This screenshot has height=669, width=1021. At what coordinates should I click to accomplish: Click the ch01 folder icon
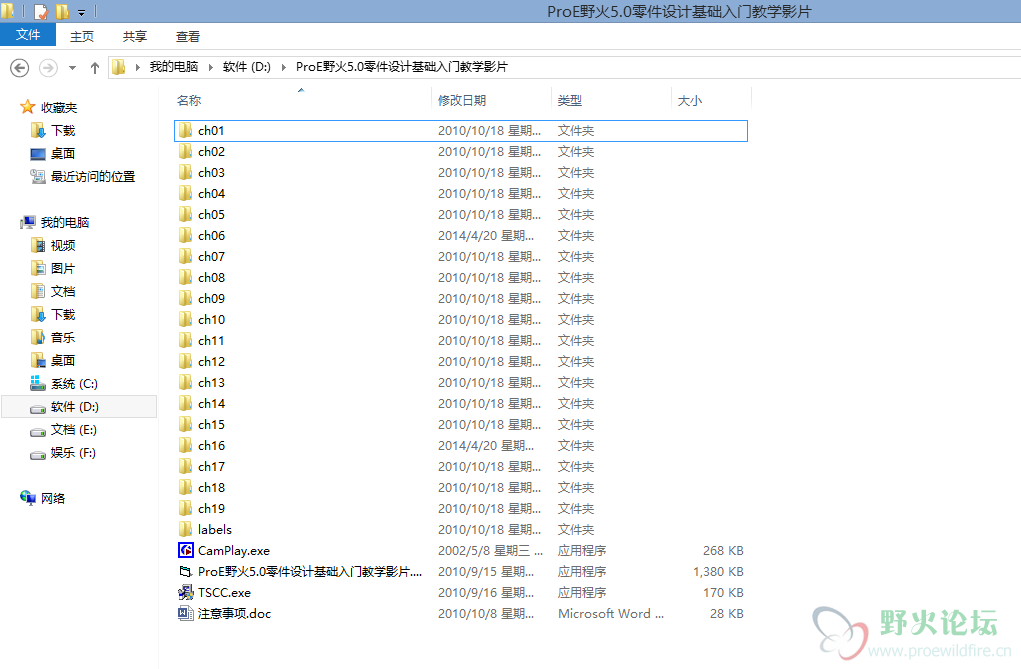186,130
